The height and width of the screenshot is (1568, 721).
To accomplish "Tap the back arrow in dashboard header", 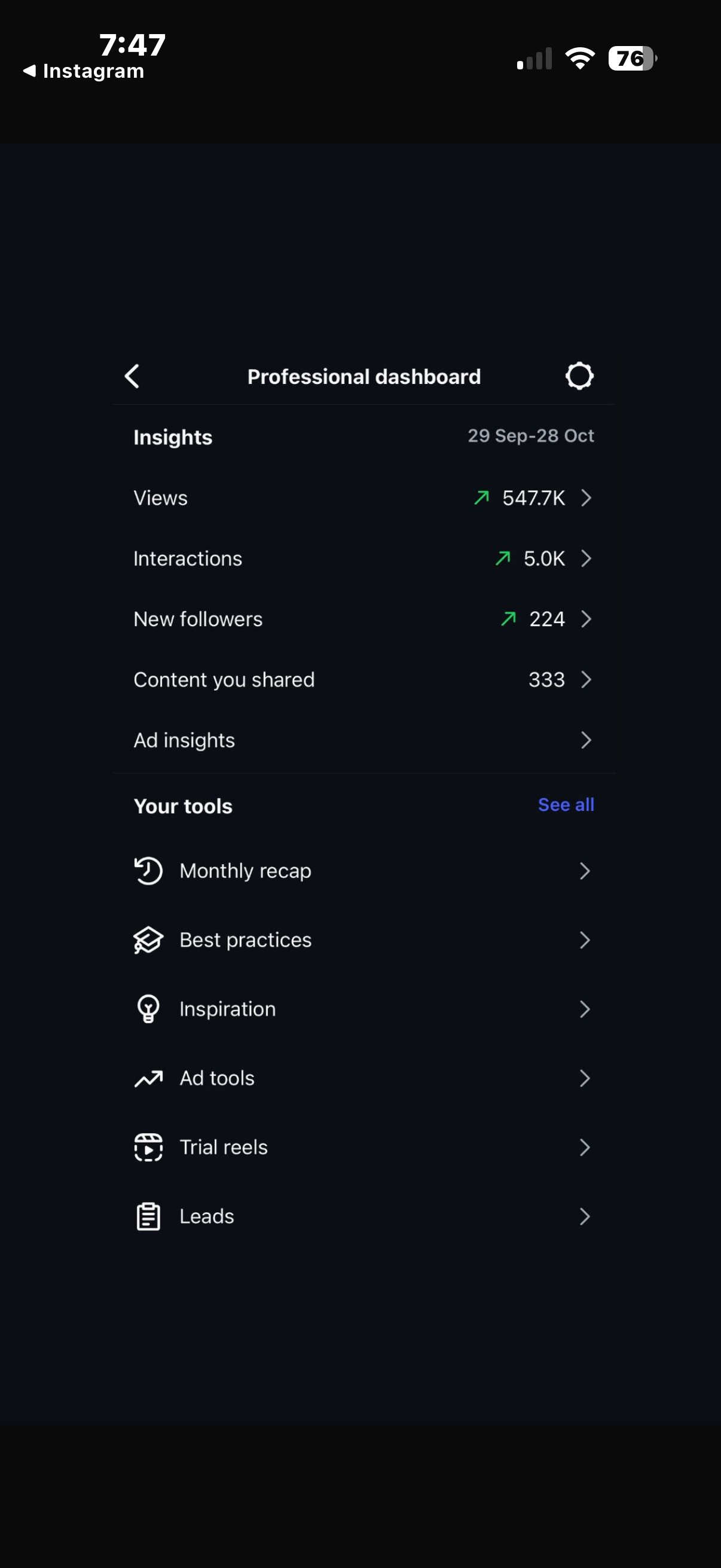I will pyautogui.click(x=132, y=376).
